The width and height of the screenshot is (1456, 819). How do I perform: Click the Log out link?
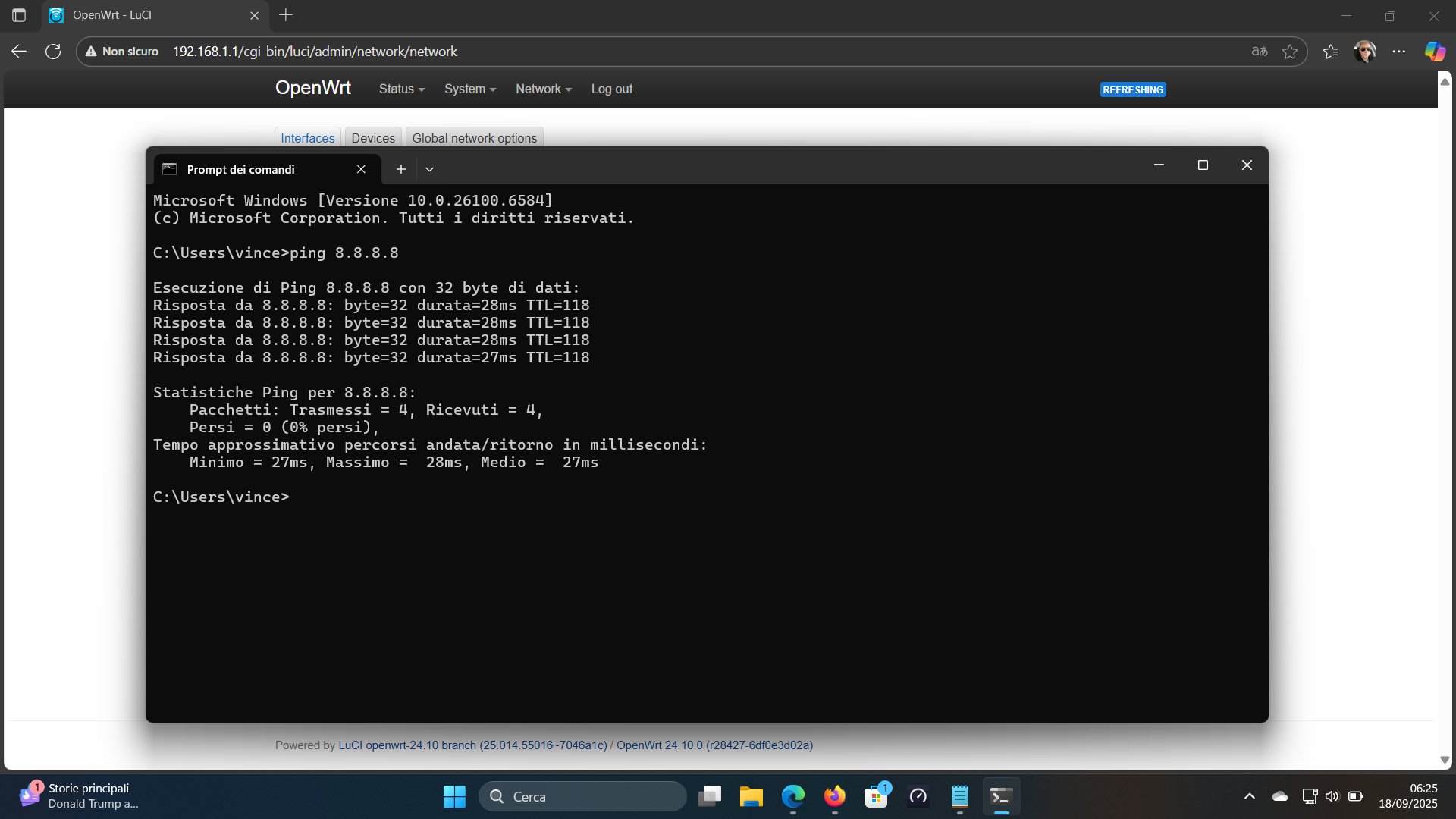point(611,89)
